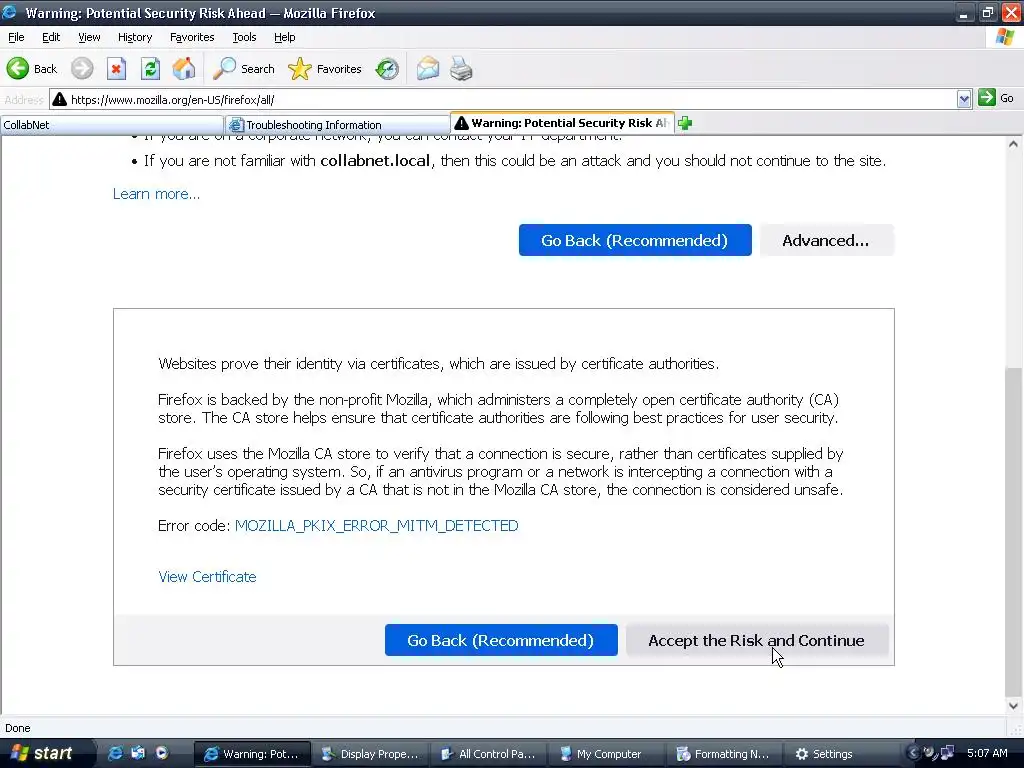
Task: Open the Edit menu
Action: tap(51, 37)
